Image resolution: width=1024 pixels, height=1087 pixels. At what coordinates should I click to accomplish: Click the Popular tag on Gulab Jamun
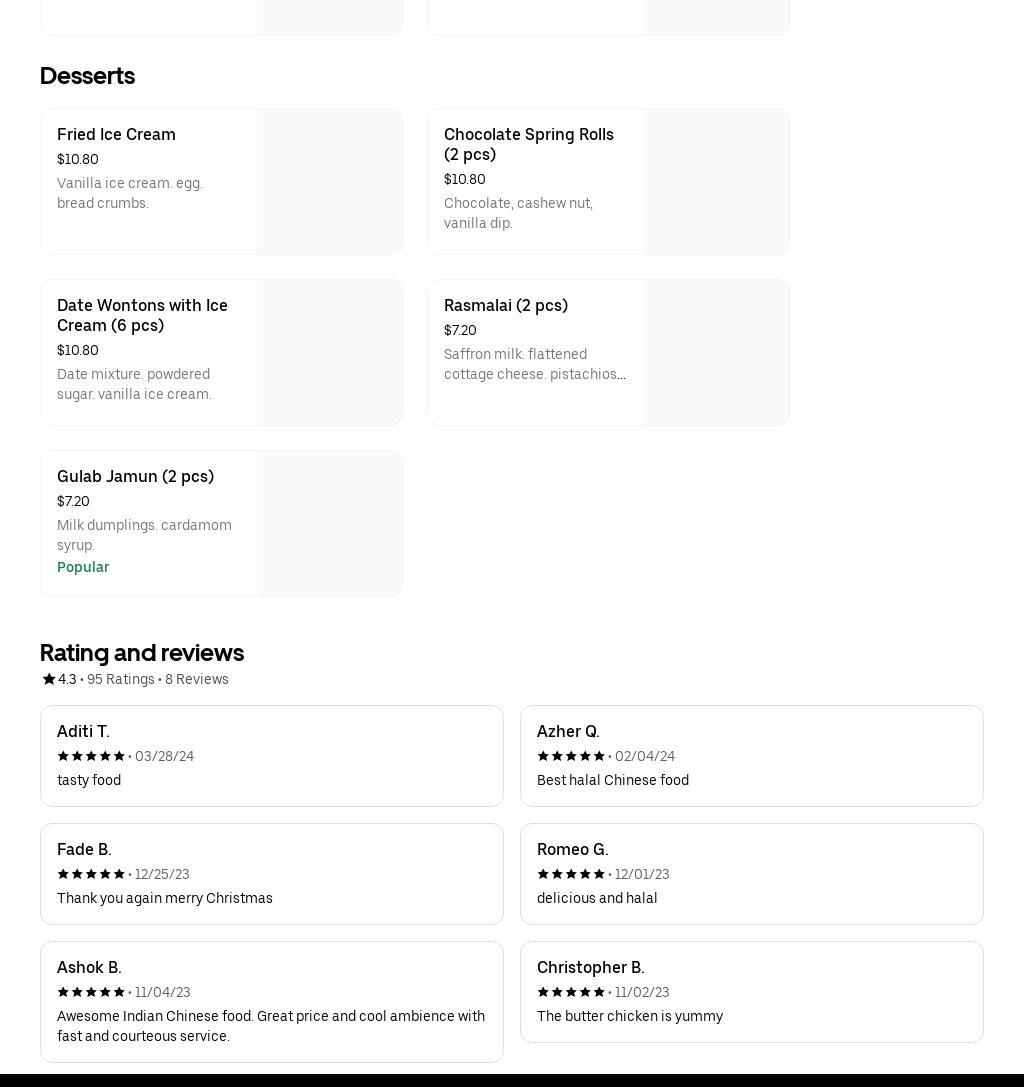point(83,567)
